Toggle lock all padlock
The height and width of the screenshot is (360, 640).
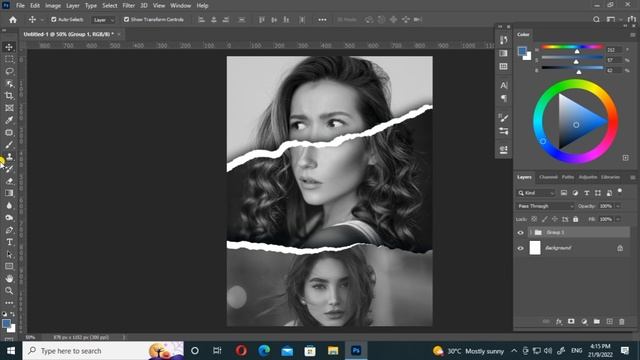pyautogui.click(x=576, y=219)
